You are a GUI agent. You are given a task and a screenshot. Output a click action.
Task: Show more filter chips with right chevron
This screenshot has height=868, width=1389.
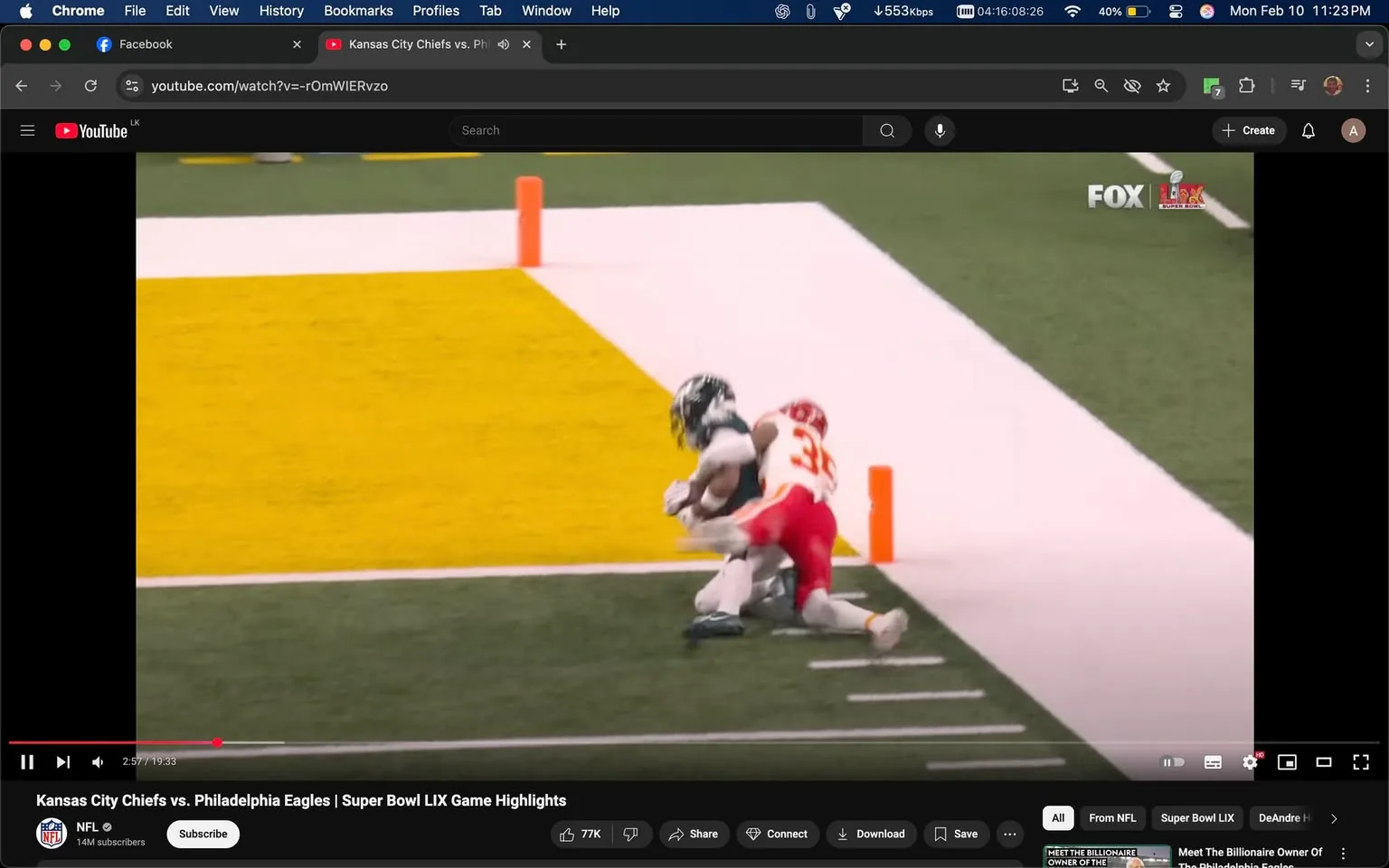1334,817
